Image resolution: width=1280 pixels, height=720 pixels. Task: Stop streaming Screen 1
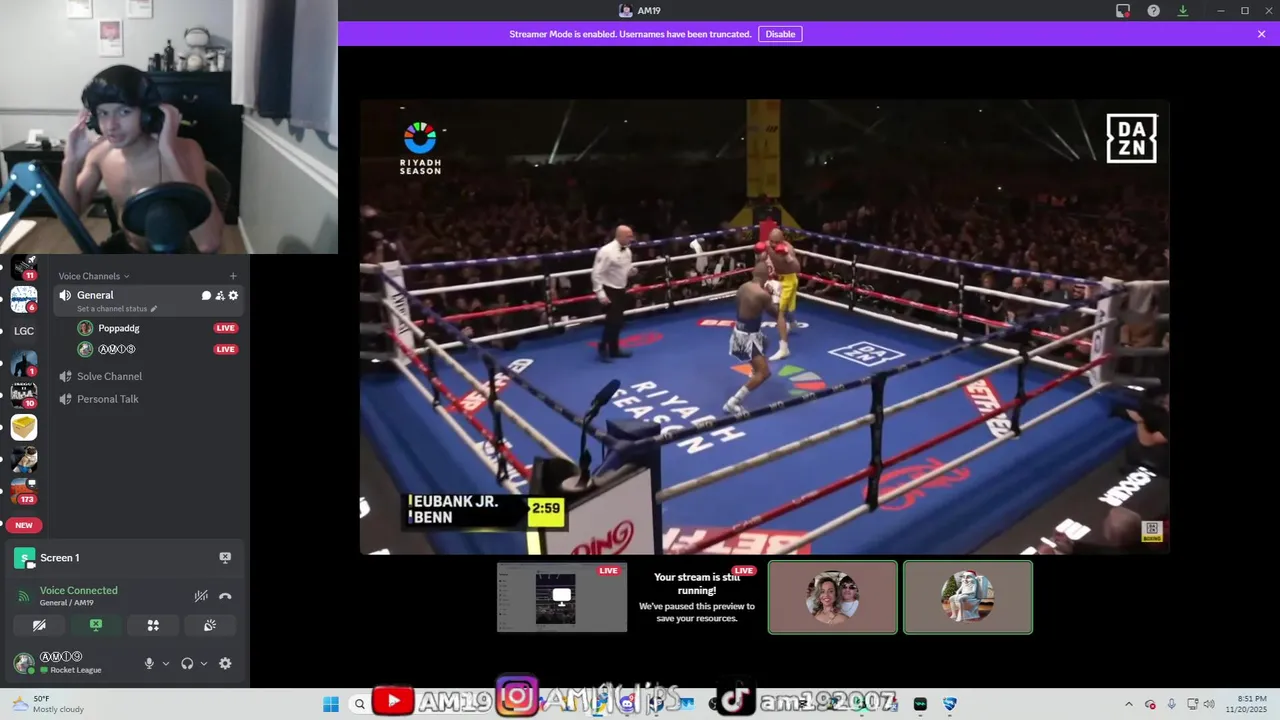pos(225,558)
